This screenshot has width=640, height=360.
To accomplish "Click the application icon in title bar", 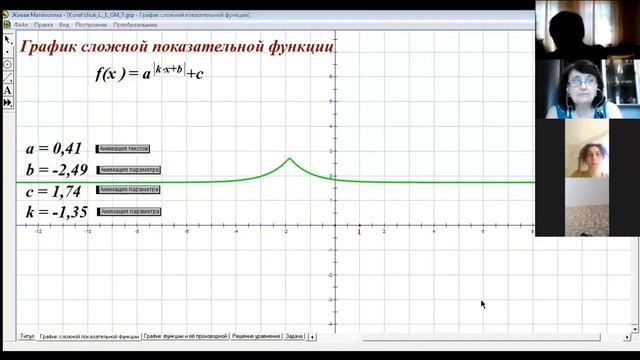I will click(5, 15).
